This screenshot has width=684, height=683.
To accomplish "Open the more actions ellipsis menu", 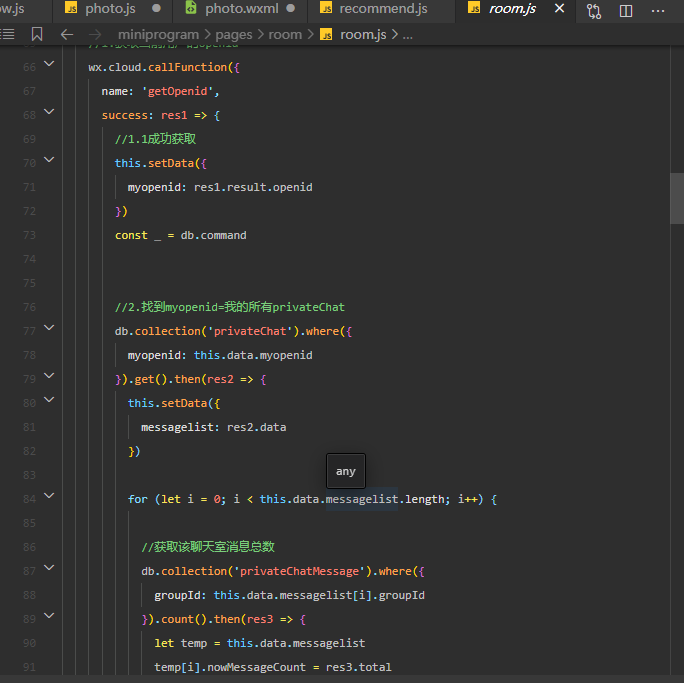I will point(658,10).
